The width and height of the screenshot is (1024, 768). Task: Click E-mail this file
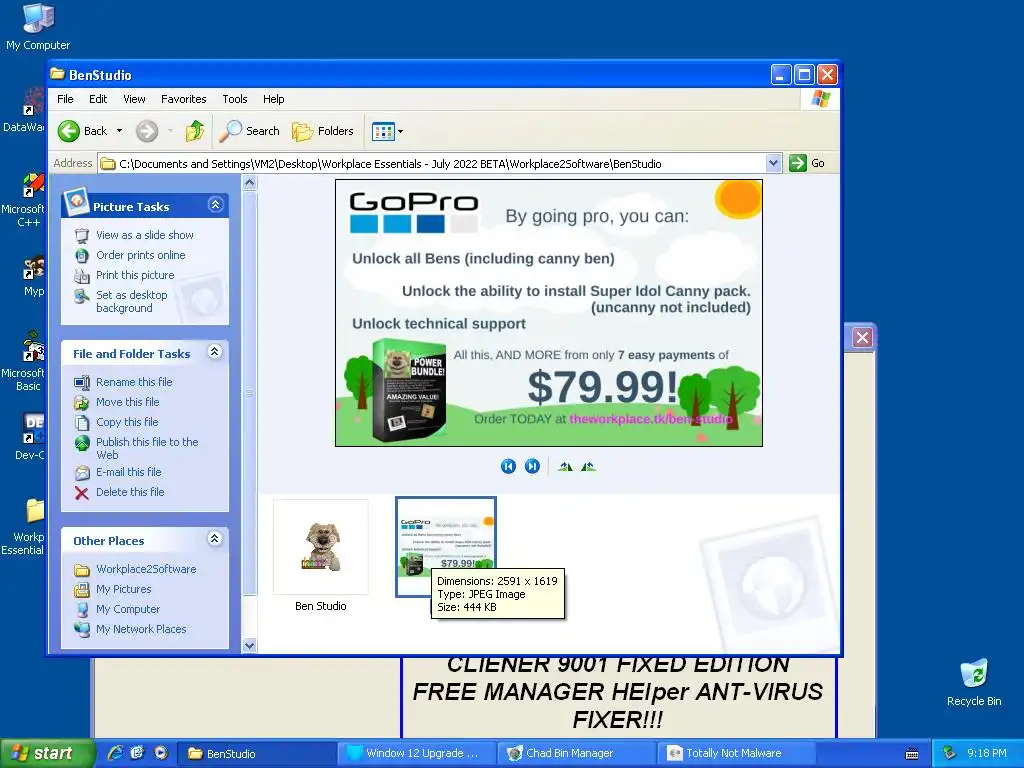128,472
